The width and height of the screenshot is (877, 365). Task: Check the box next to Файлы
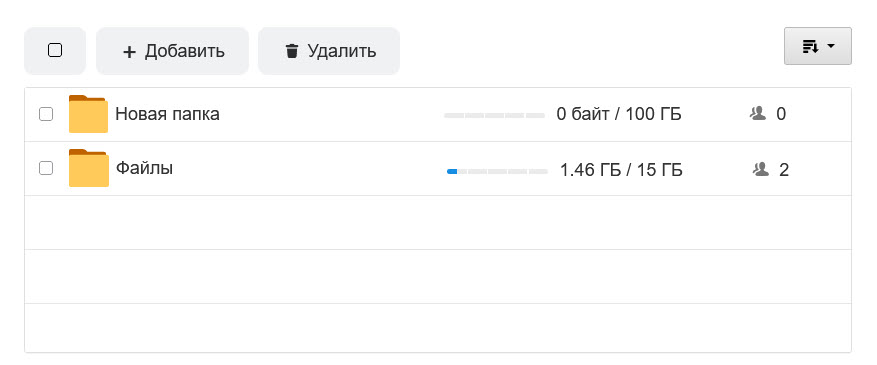pyautogui.click(x=46, y=168)
